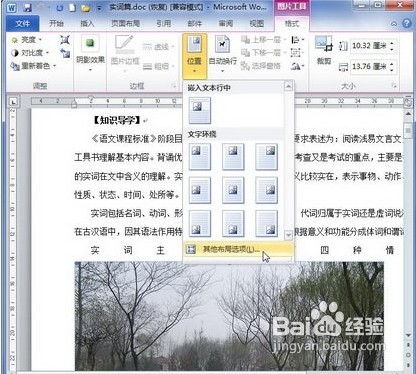Choose middle-right text wrapping position
Viewport: 416px width, 374px height.
(266, 190)
